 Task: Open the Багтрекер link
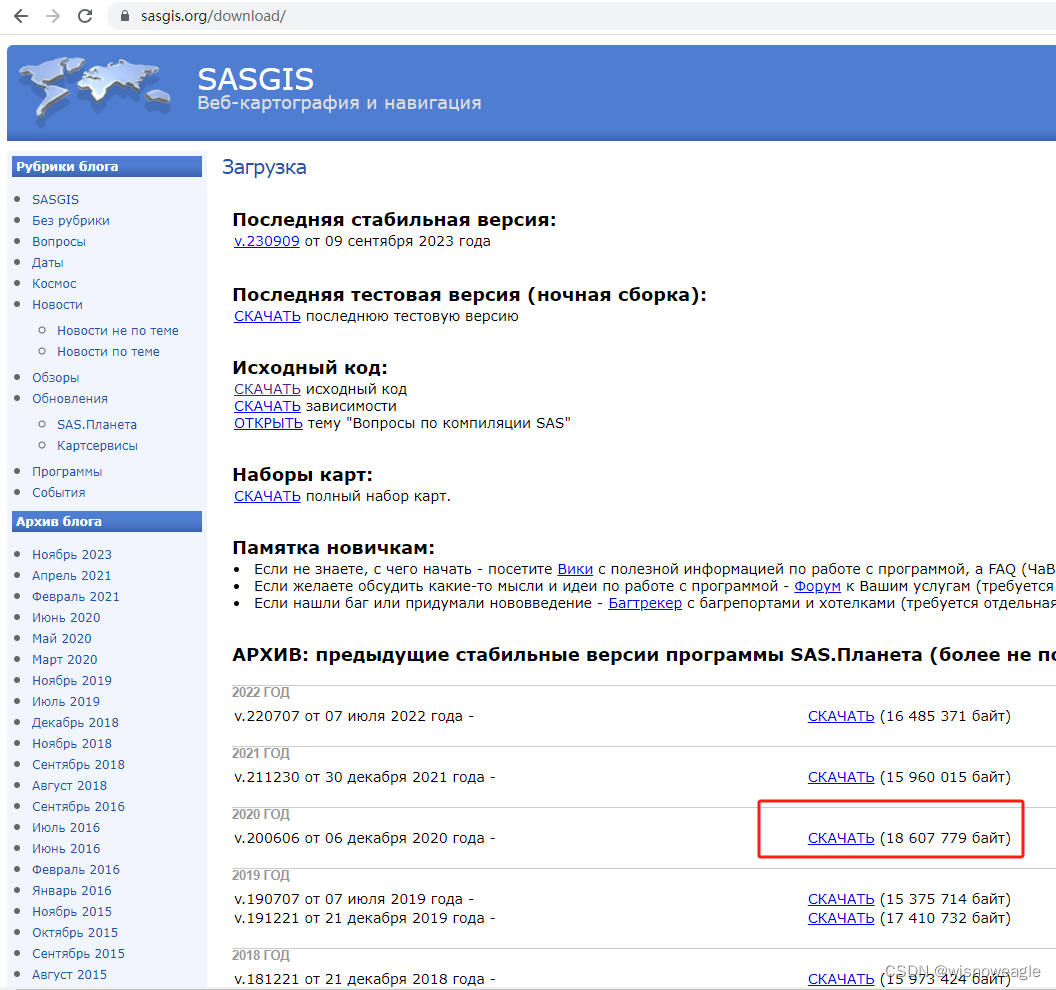(x=645, y=603)
